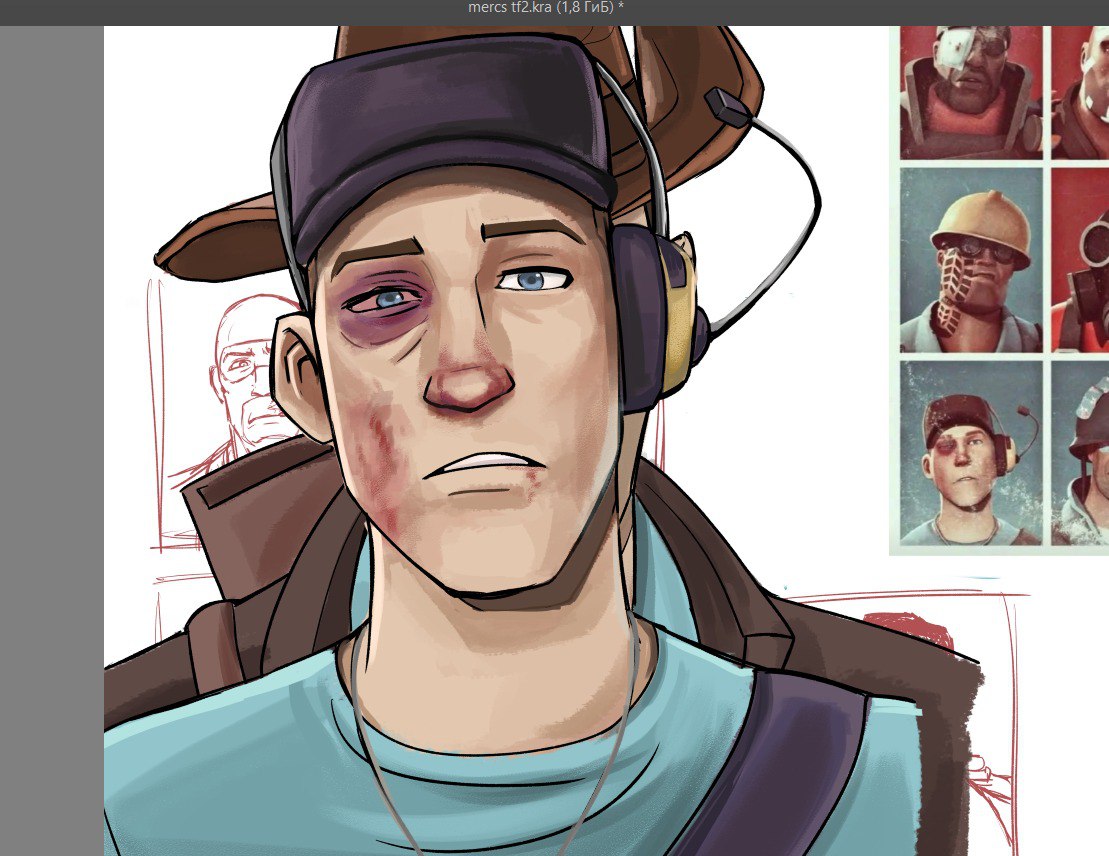The width and height of the screenshot is (1109, 856).
Task: Click the mercs tf2.kra document title
Action: [x=545, y=8]
